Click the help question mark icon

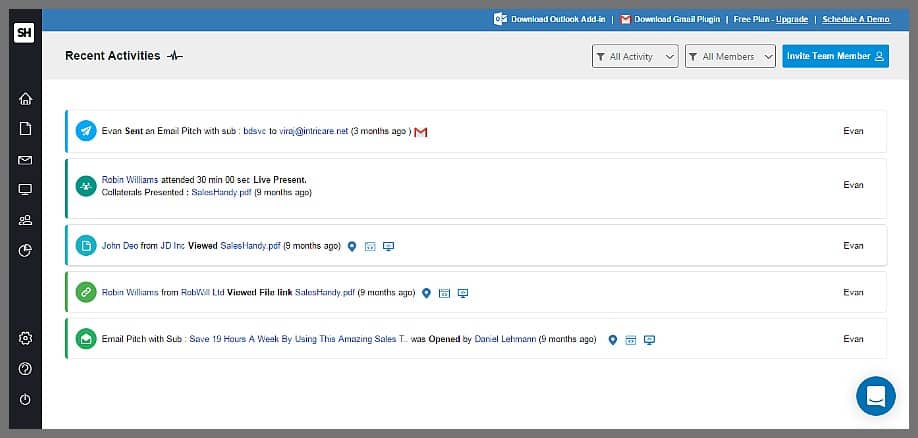point(25,368)
